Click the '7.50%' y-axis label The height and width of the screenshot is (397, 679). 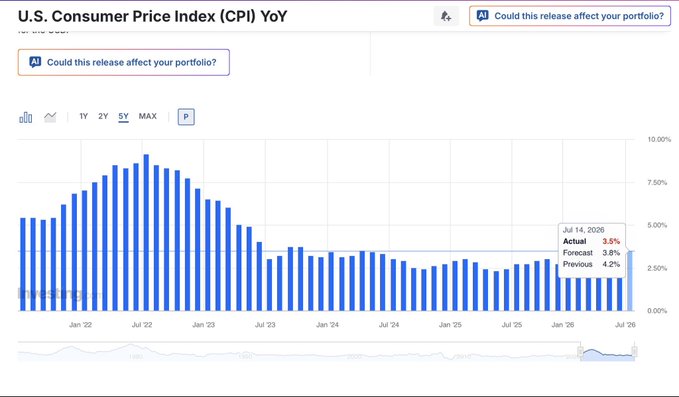point(657,183)
